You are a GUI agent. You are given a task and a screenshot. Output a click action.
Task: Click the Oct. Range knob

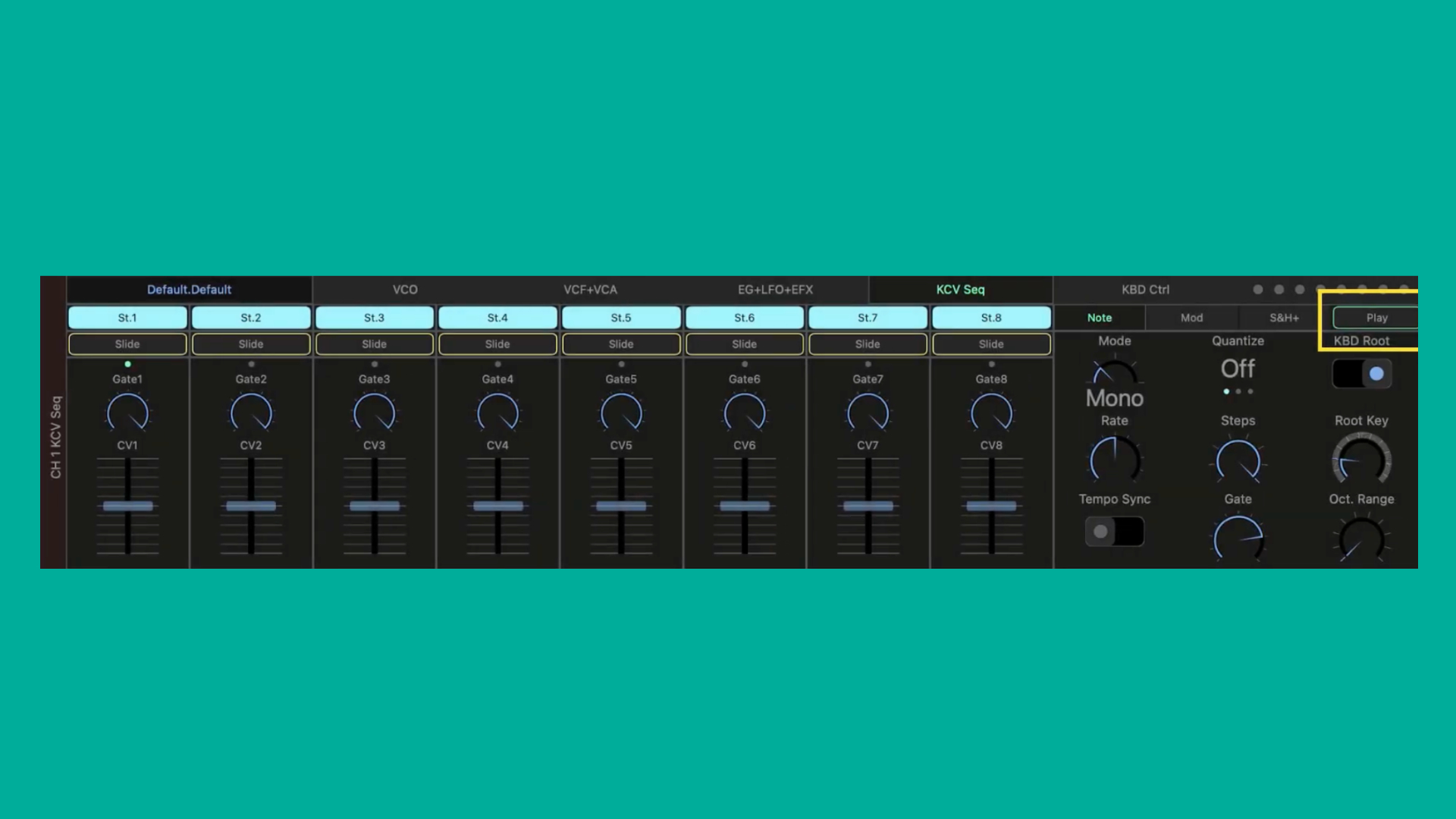[x=1361, y=540]
